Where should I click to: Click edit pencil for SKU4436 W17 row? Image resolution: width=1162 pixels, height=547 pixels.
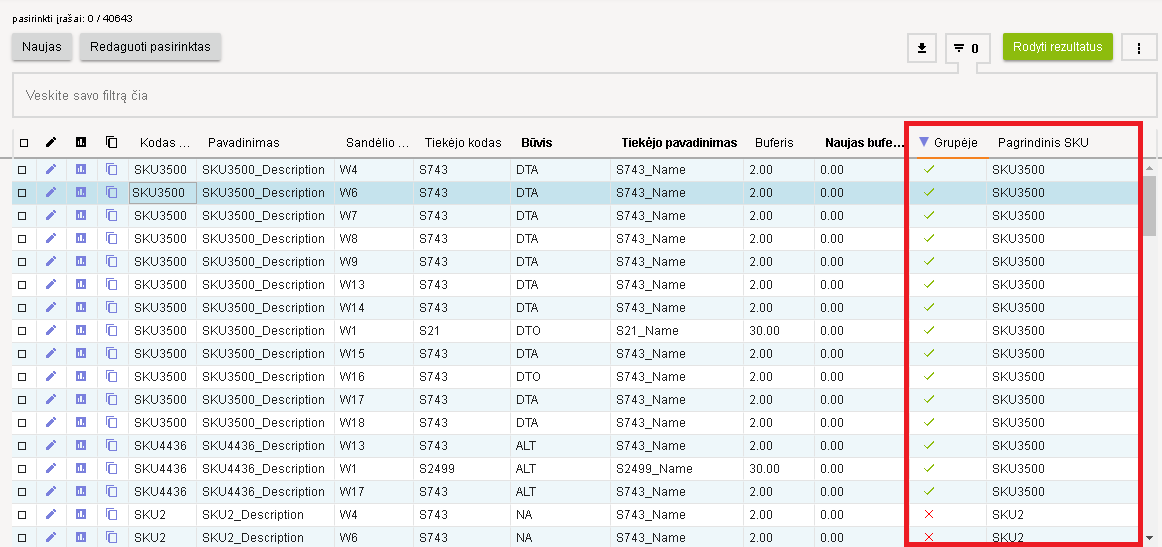(x=51, y=492)
